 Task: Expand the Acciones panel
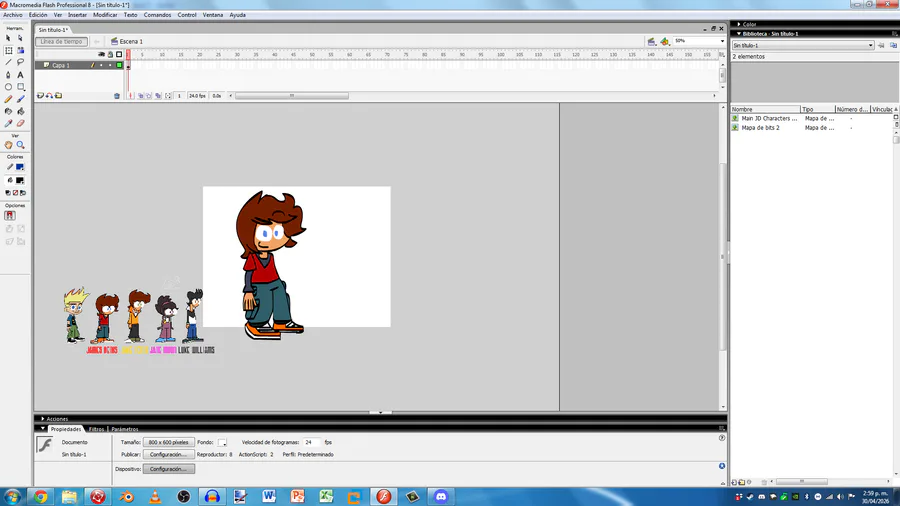point(43,419)
